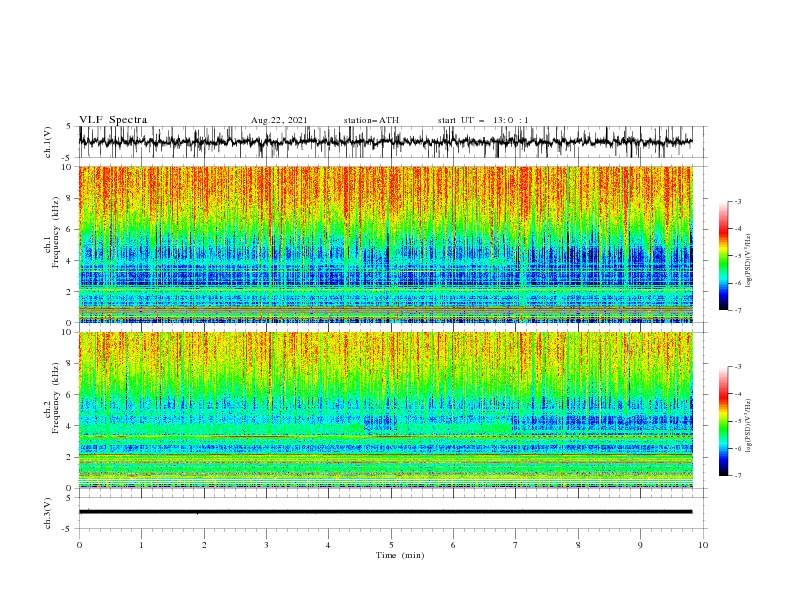Click tick label "1" on the Time axis
The height and width of the screenshot is (612, 792).
(141, 545)
